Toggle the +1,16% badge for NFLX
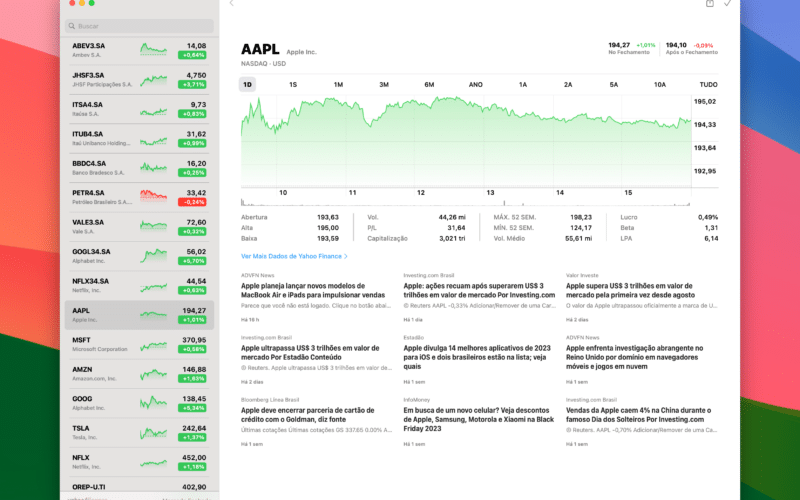 pos(192,467)
